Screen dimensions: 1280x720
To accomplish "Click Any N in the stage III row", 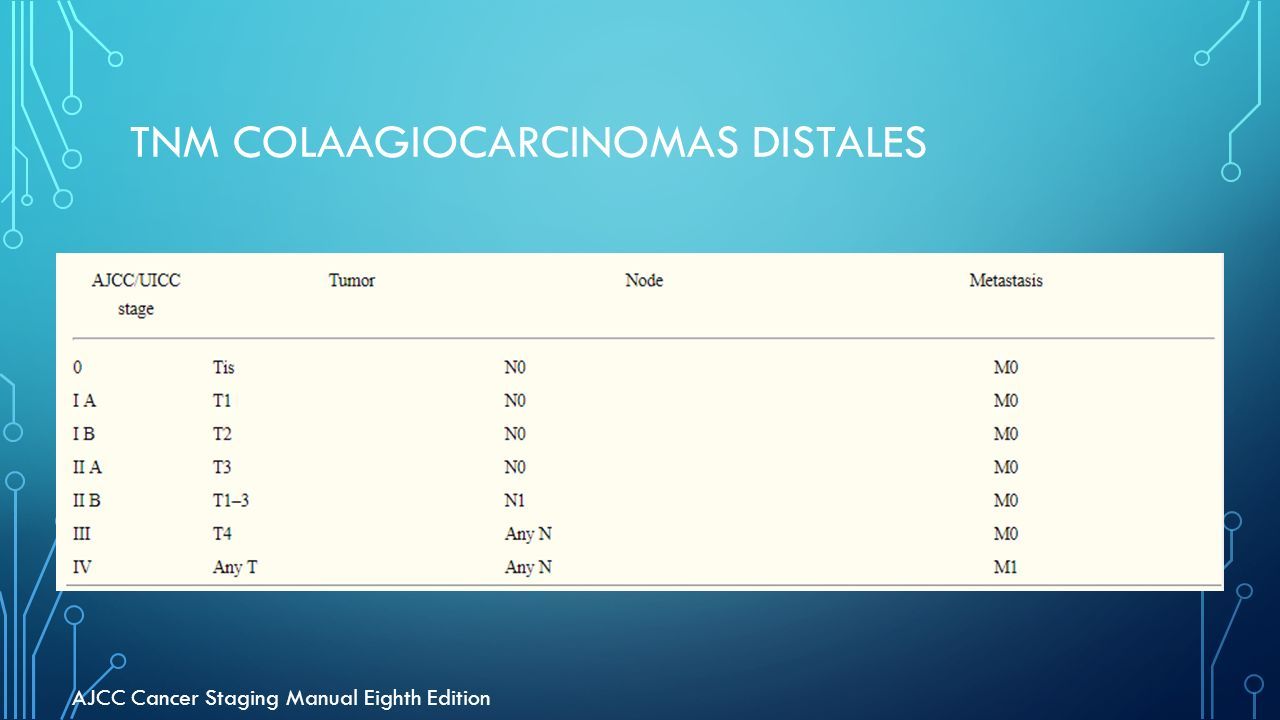I will click(x=528, y=533).
